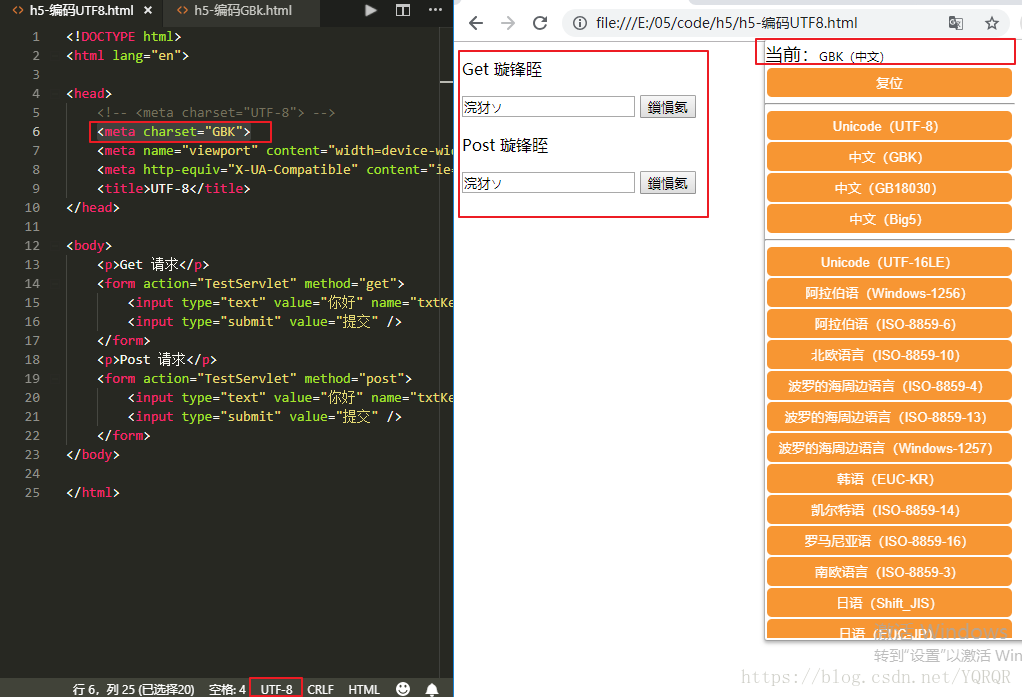
Task: Select 波罗的海周边语言 (ISO-8859-13) encoding
Action: pos(889,417)
